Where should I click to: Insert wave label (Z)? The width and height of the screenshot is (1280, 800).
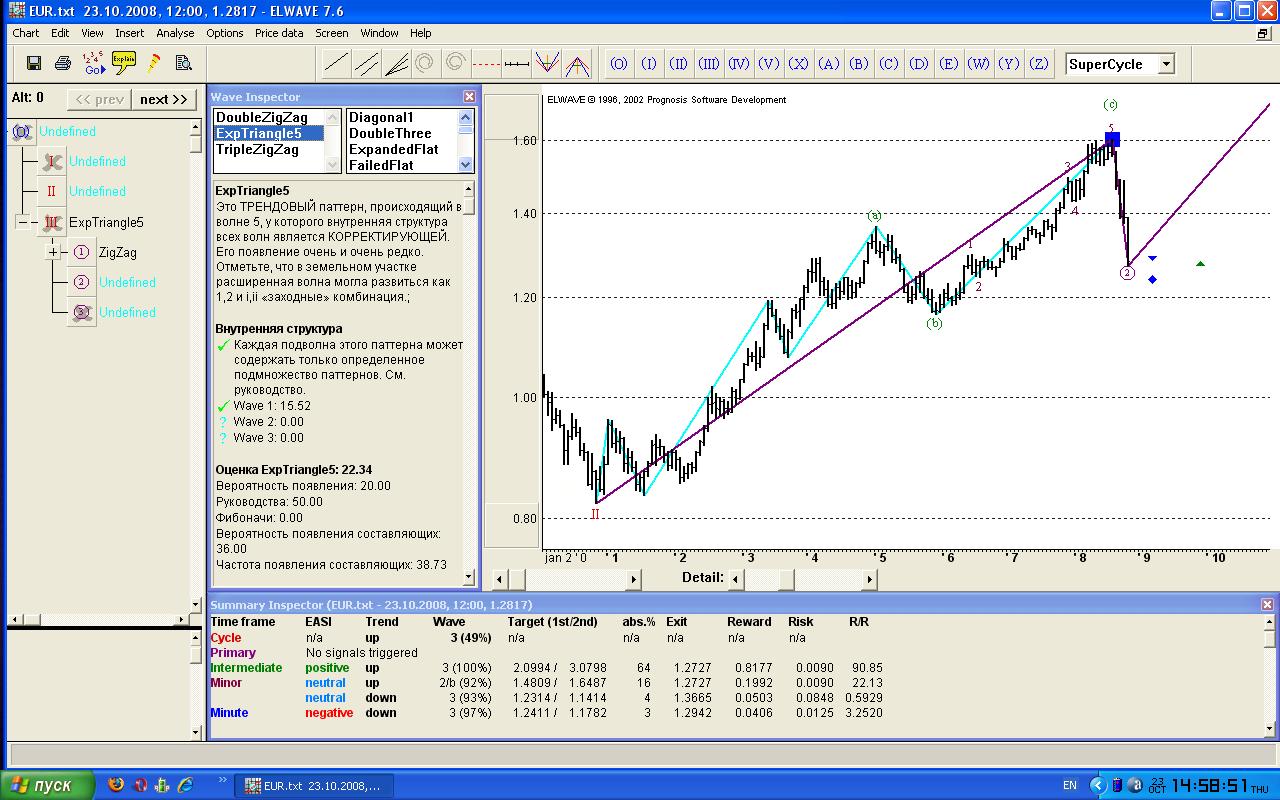click(x=1039, y=64)
